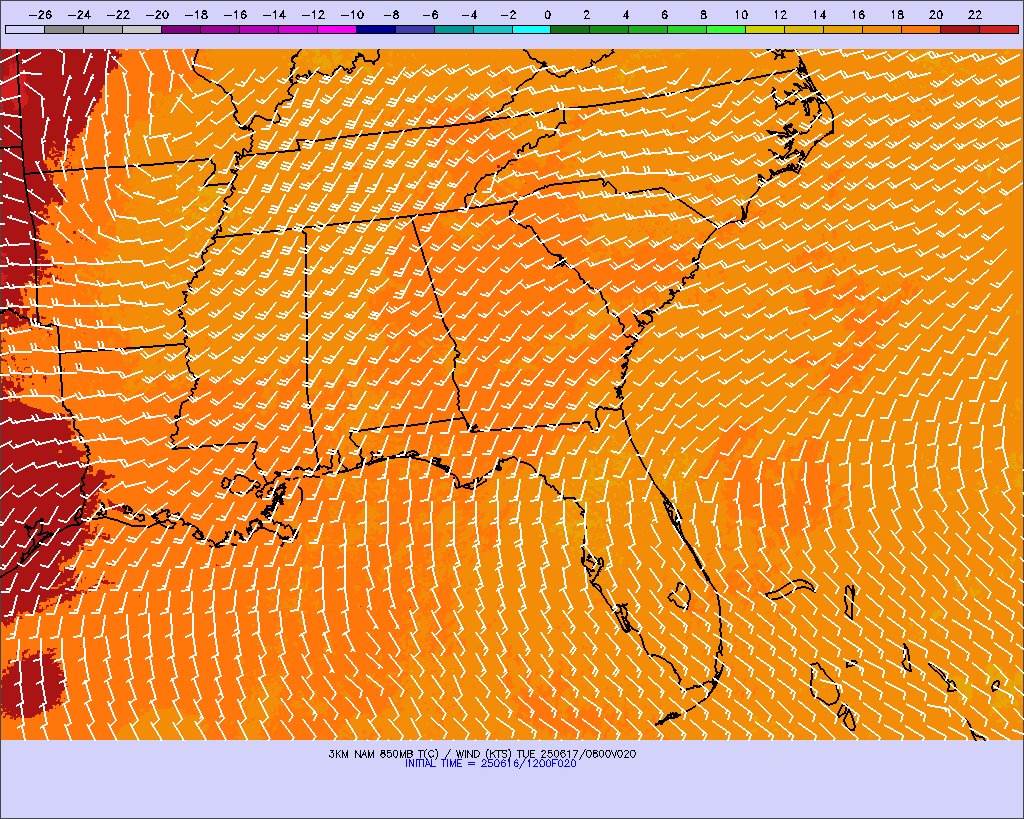Click the purple swatch between -18 and -16
1024x819 pixels.
point(219,29)
